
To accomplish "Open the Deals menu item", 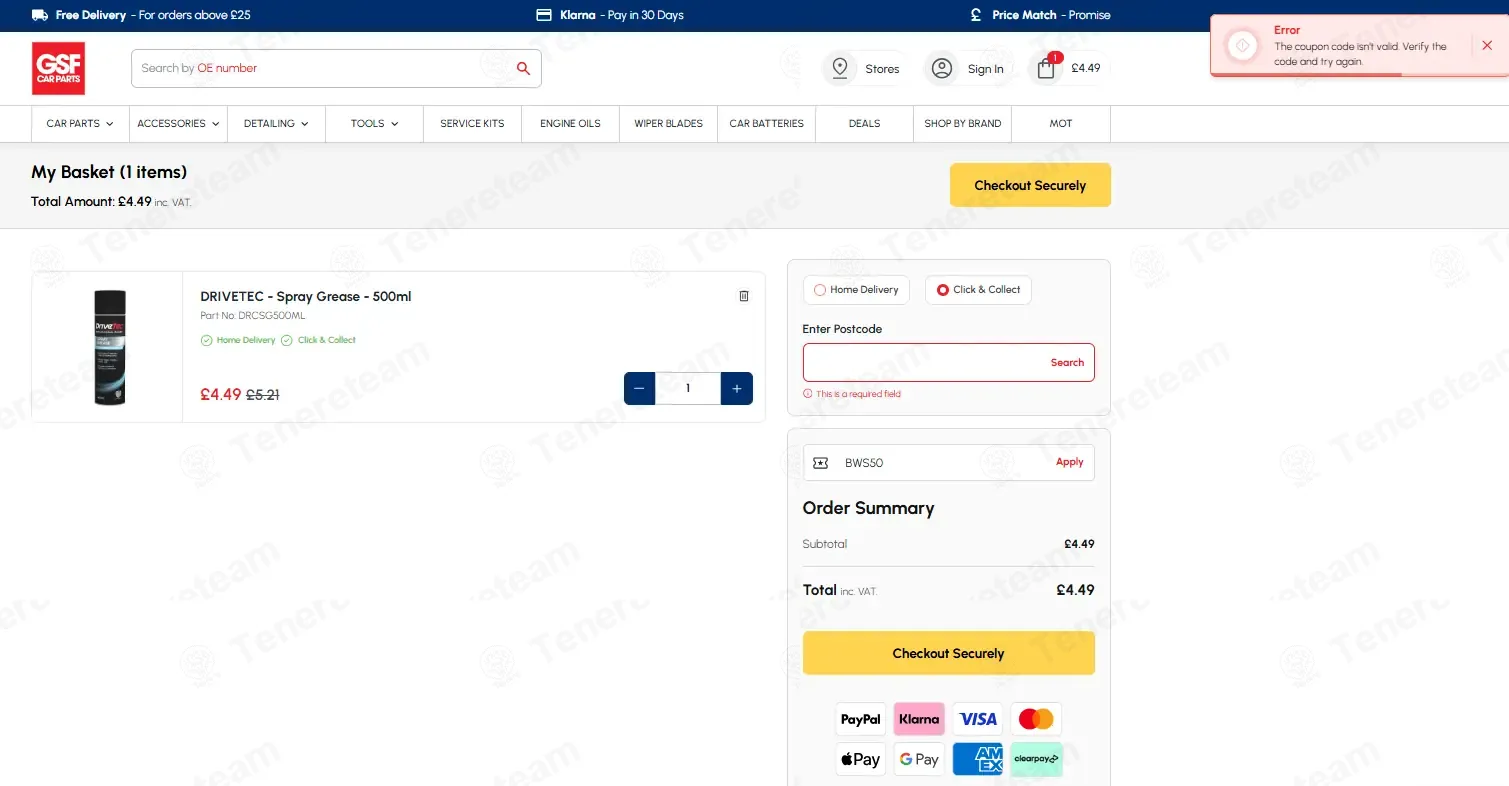I will 864,124.
